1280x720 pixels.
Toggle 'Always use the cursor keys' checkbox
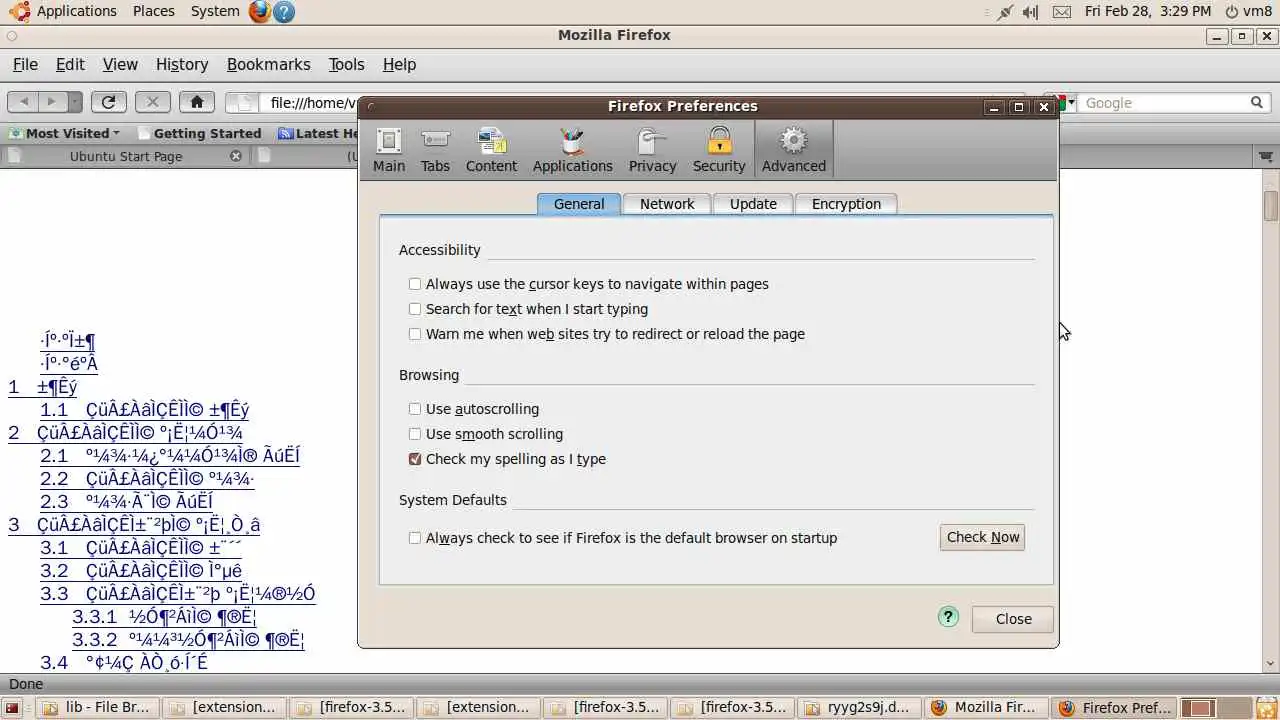415,284
